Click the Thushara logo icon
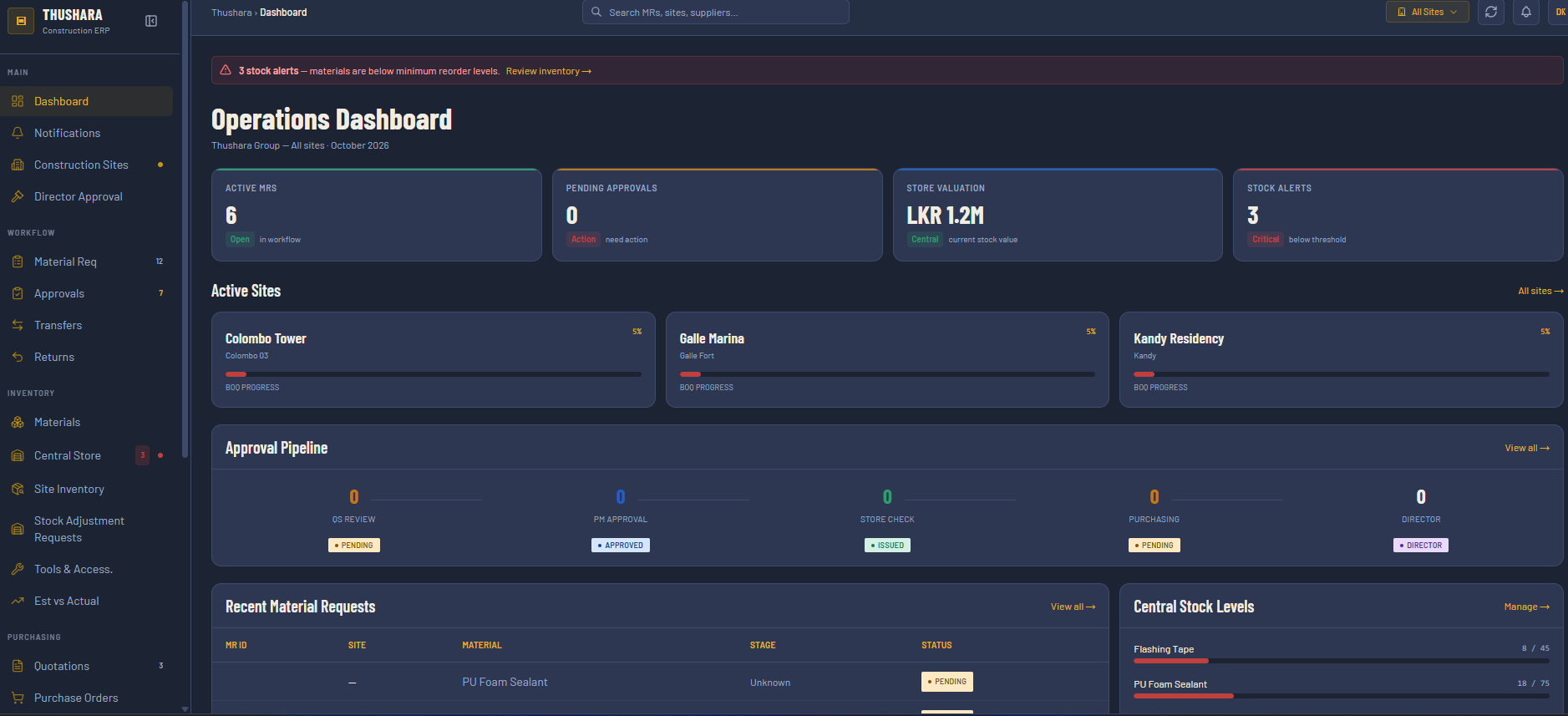The image size is (1568, 716). click(x=21, y=21)
